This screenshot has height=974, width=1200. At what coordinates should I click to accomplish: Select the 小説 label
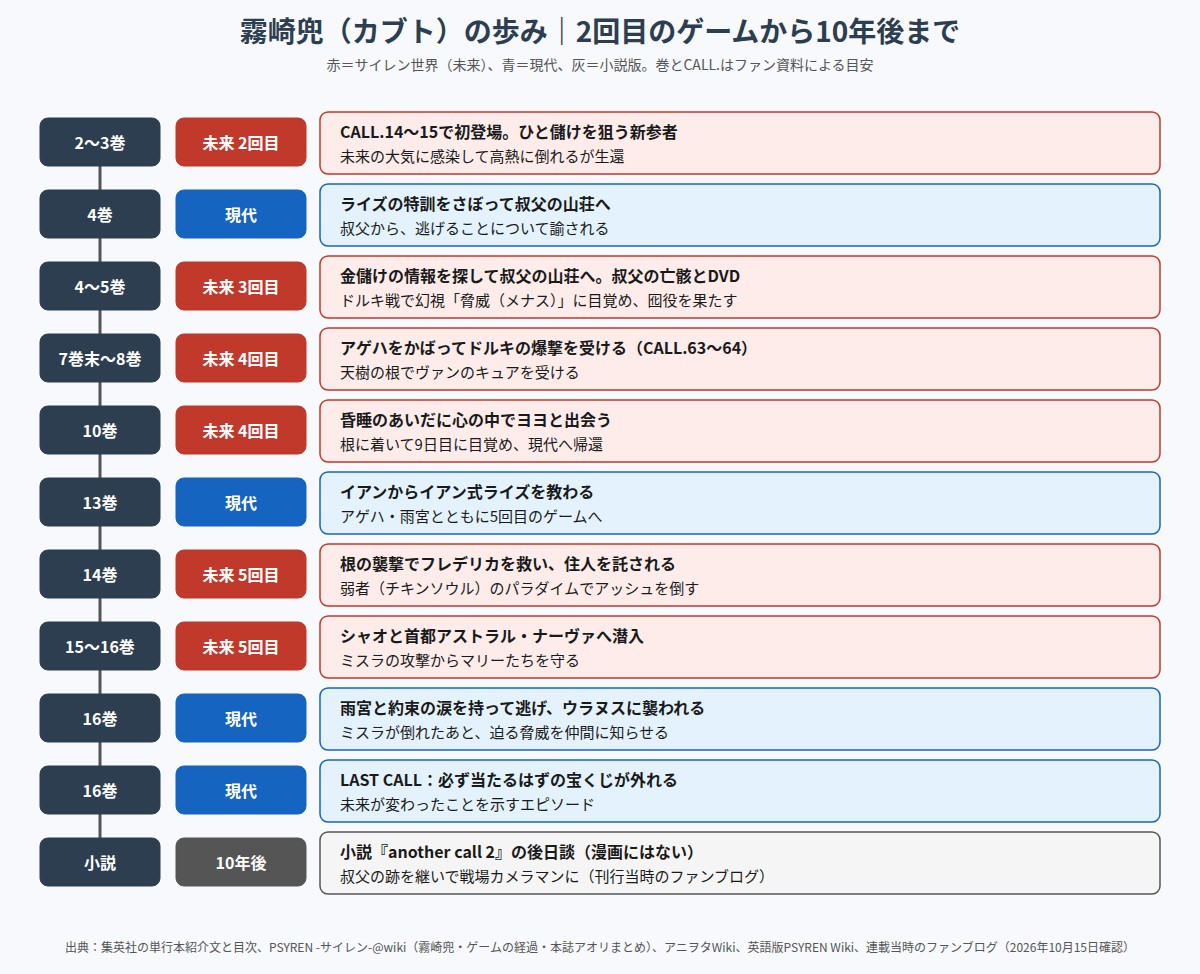100,862
